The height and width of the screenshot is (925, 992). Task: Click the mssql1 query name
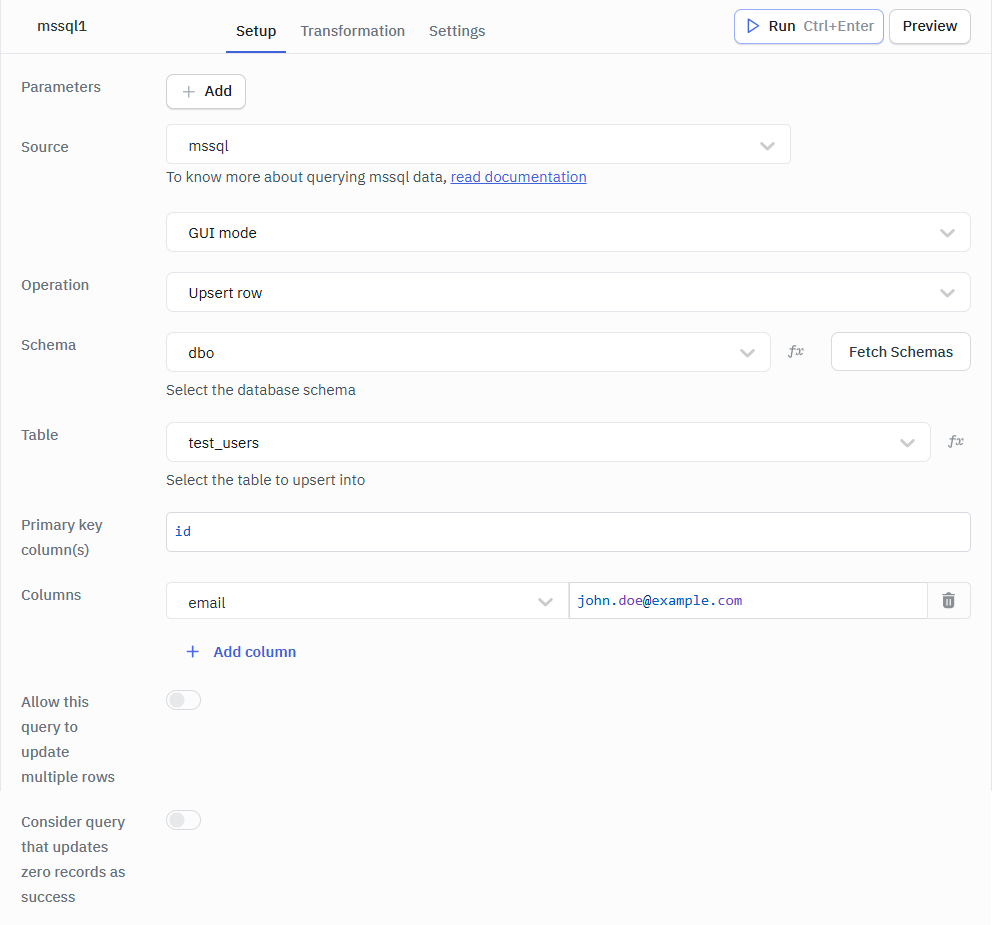(x=62, y=27)
